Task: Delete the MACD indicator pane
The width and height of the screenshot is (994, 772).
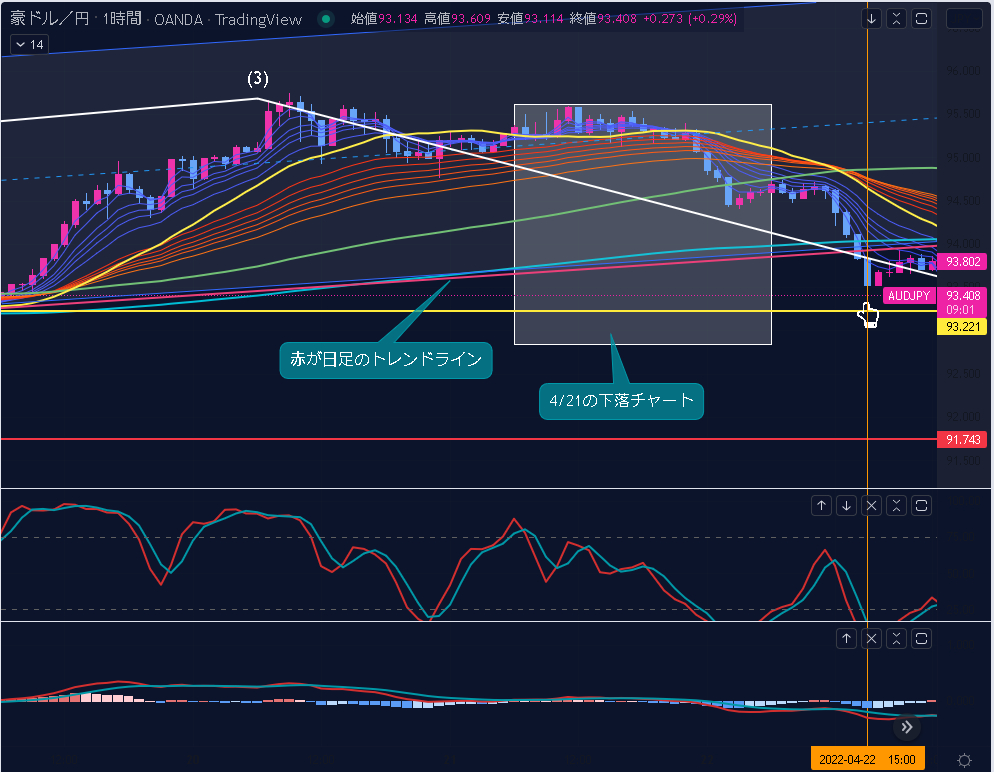Action: coord(872,638)
